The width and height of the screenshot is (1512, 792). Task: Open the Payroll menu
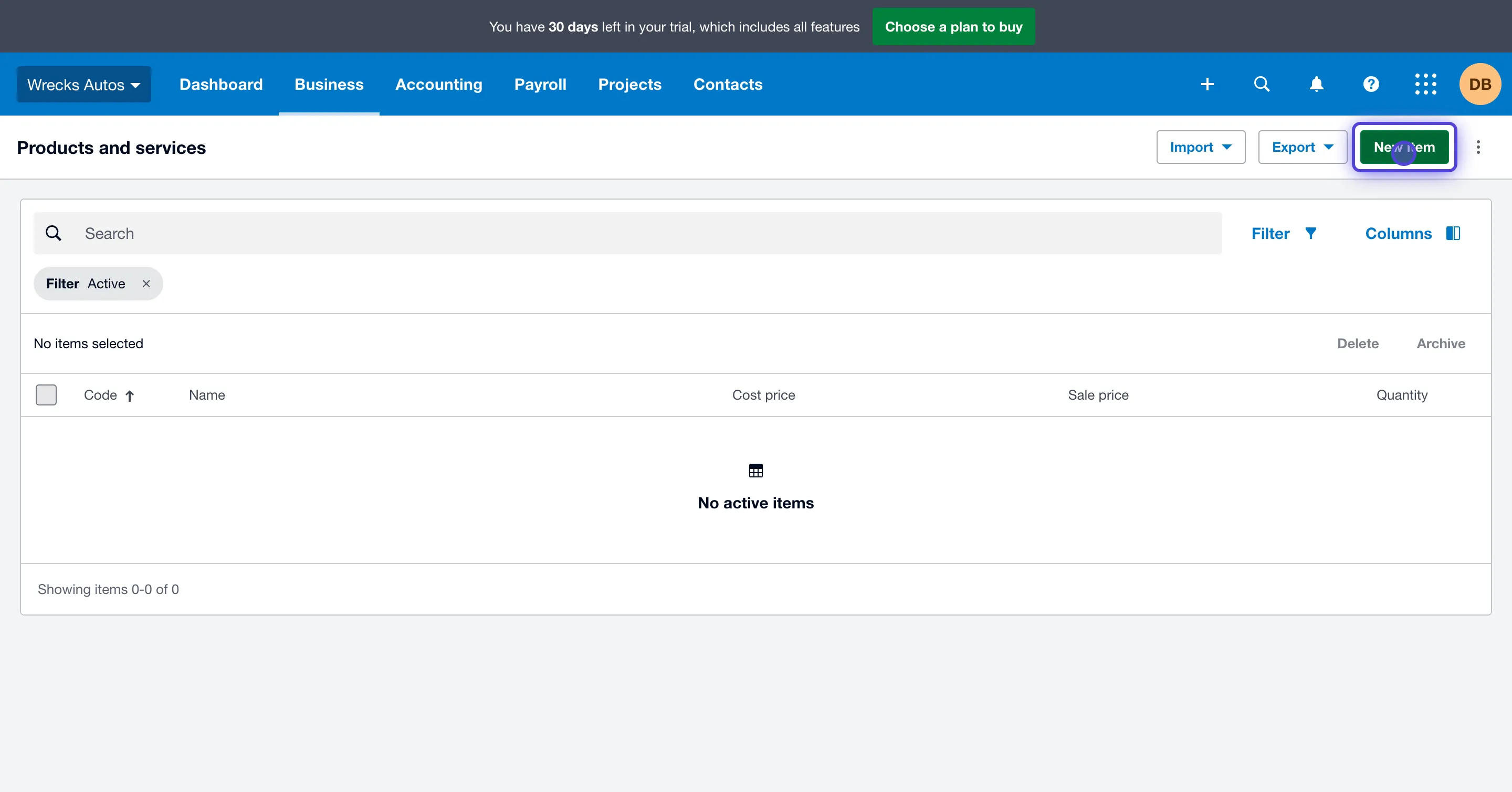[540, 84]
